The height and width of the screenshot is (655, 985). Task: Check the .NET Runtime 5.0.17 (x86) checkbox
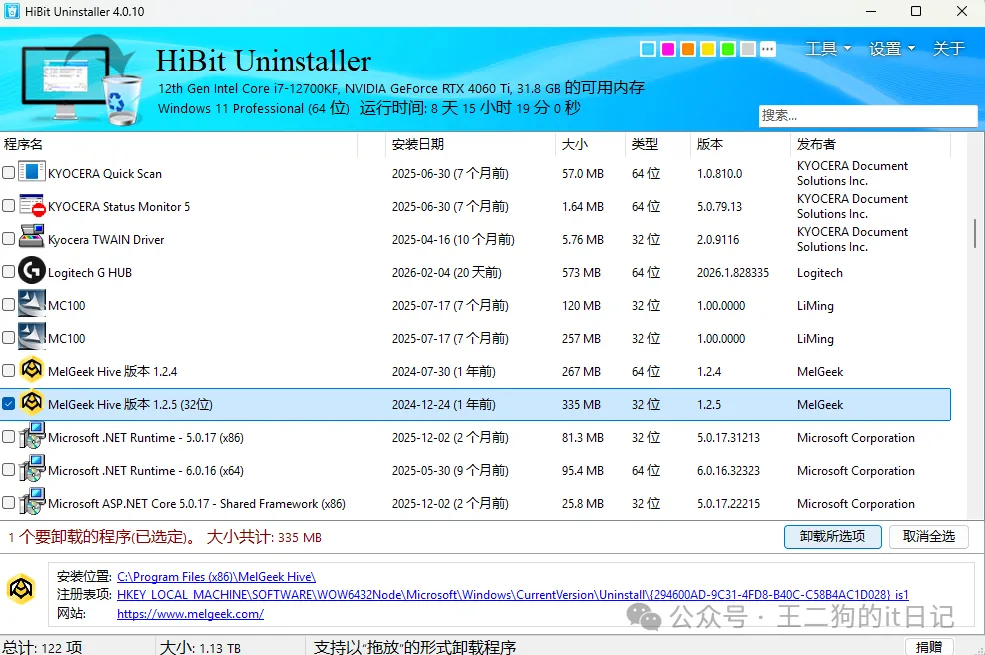tap(8, 436)
